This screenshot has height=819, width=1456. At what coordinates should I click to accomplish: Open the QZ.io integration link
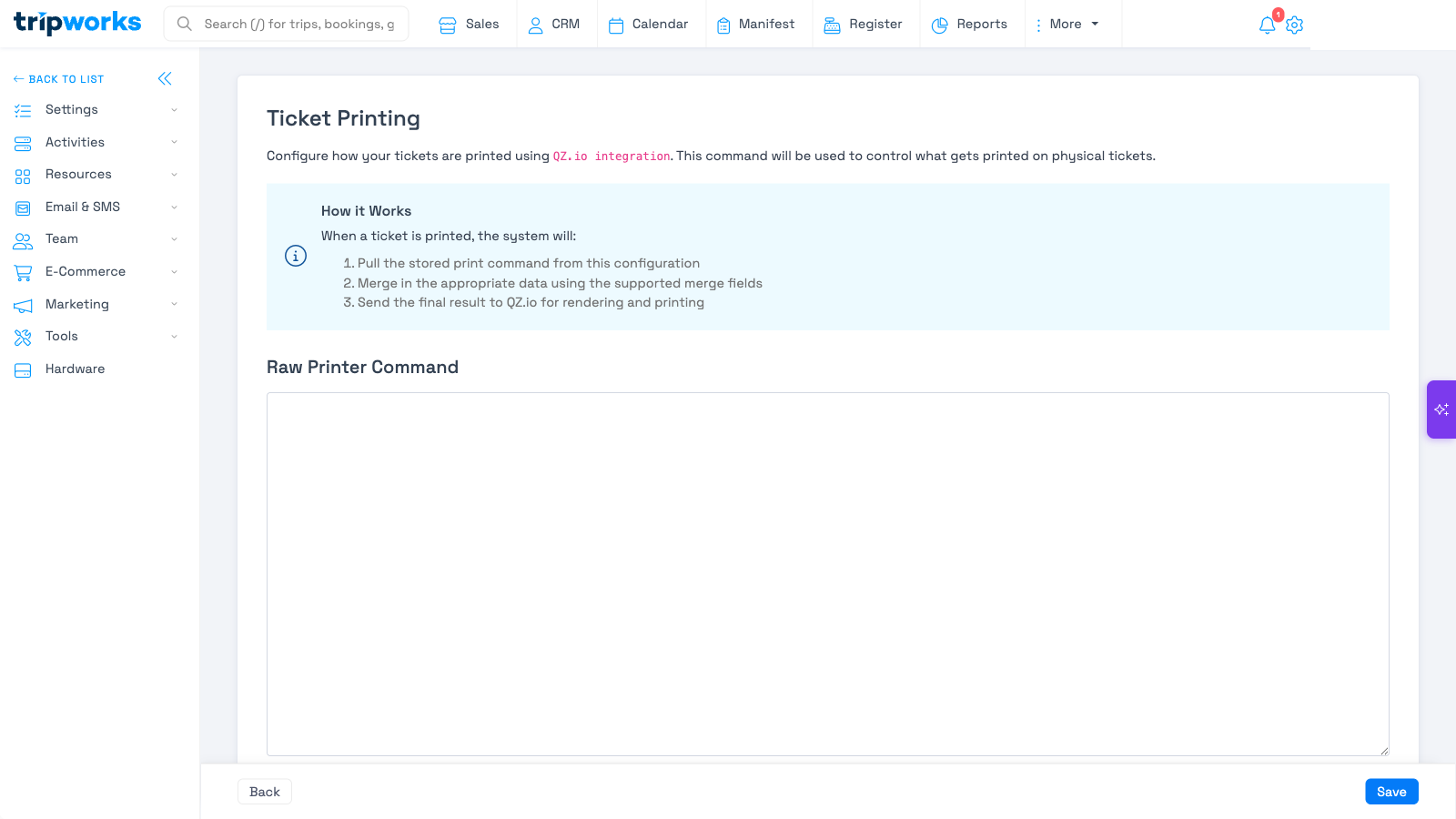[x=612, y=157]
